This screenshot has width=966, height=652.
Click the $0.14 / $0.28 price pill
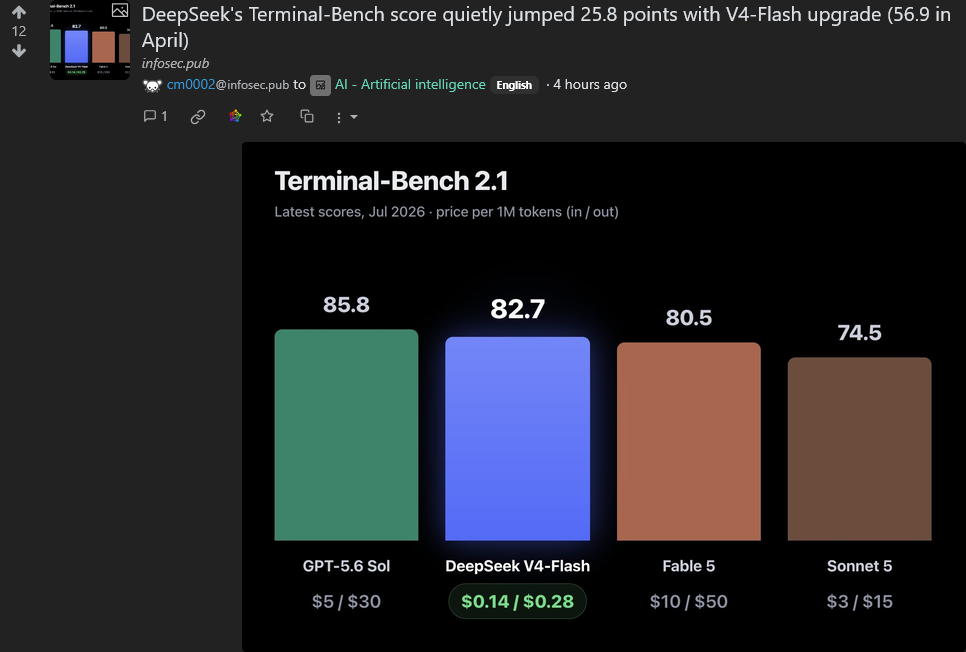(x=518, y=601)
